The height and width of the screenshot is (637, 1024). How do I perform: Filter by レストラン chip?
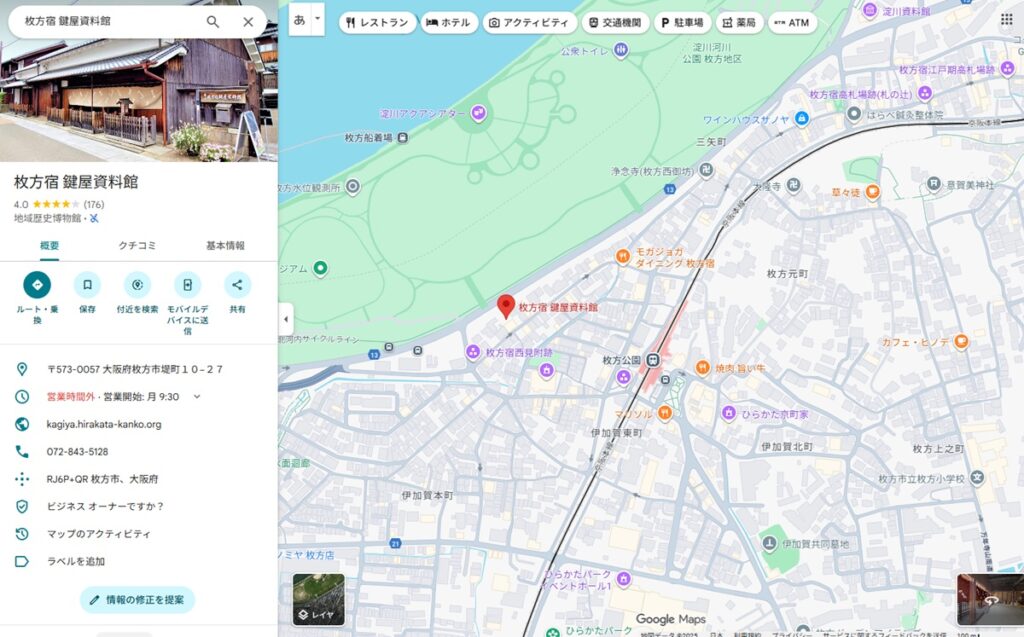coord(378,22)
